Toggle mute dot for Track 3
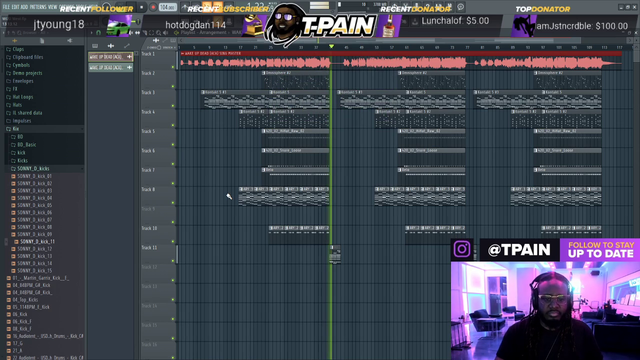 click(173, 106)
